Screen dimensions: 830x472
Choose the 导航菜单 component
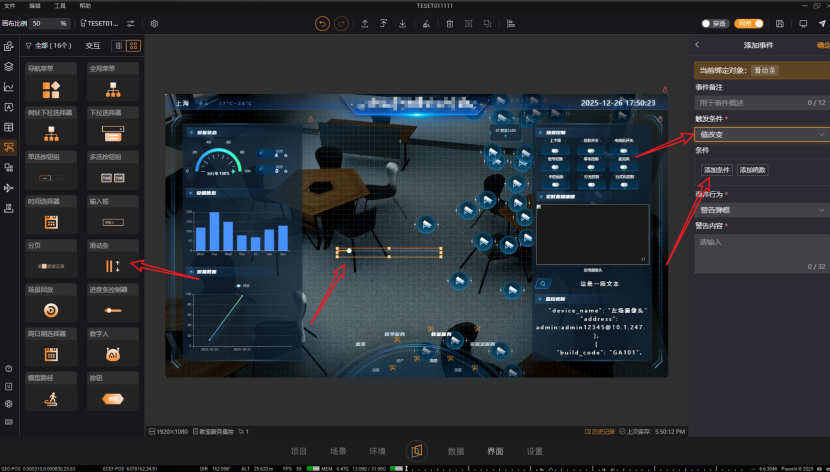pyautogui.click(x=51, y=82)
